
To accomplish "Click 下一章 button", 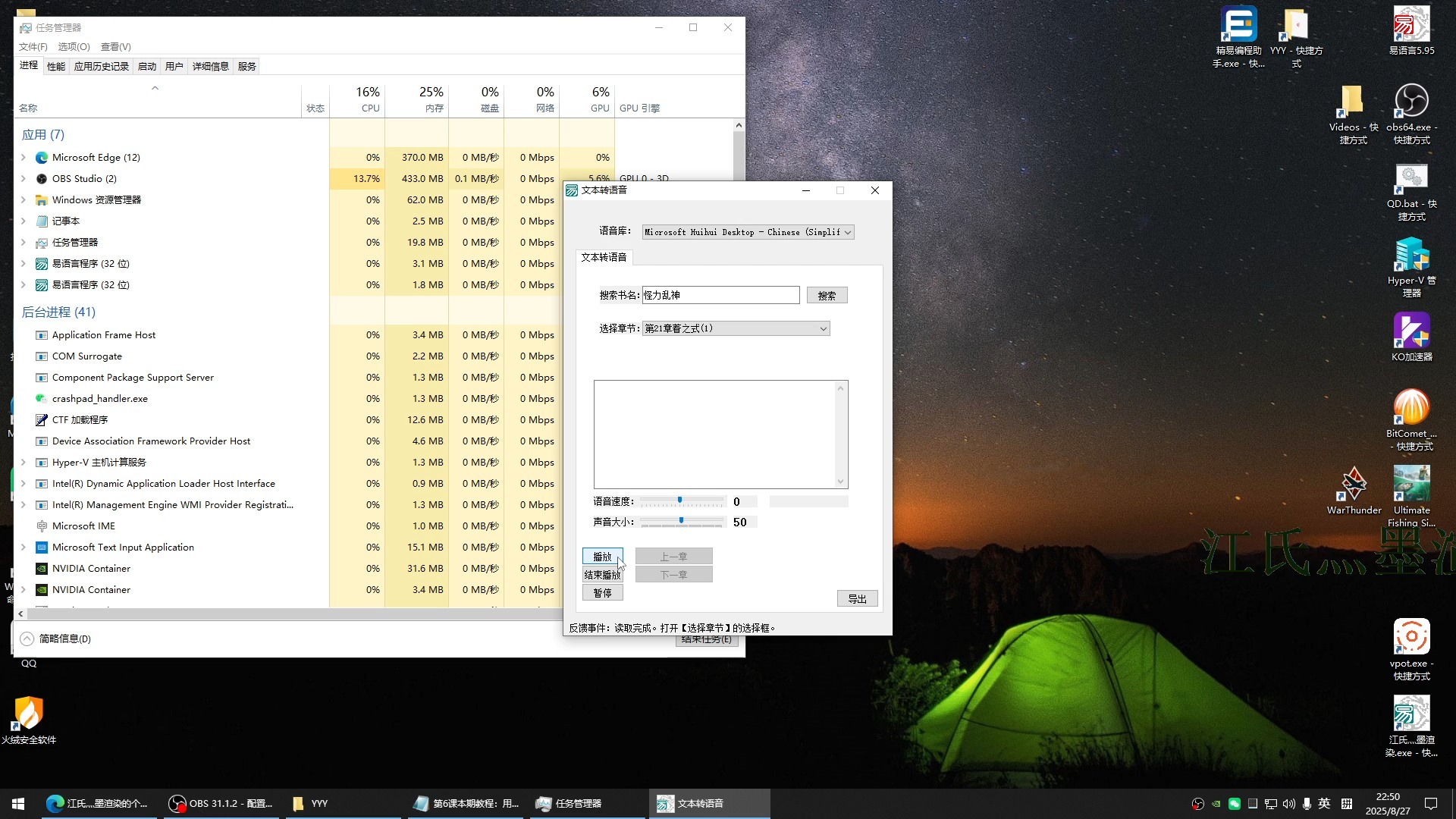I will coord(673,575).
